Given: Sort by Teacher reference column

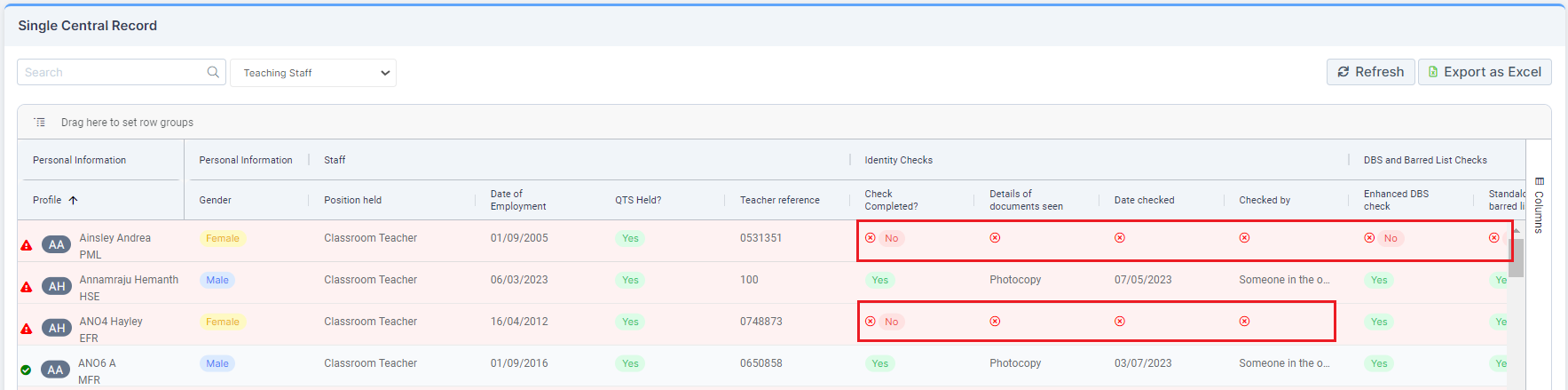Looking at the screenshot, I should [780, 200].
